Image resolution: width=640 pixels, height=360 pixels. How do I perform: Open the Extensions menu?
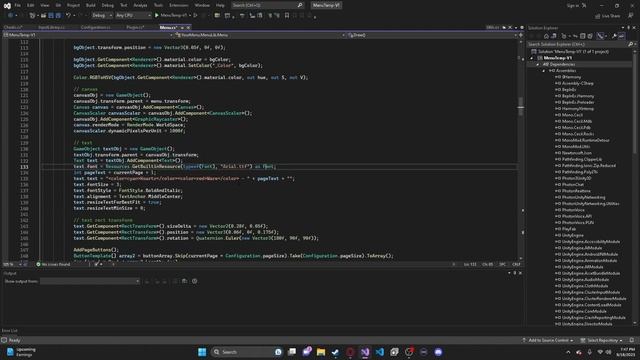click(x=179, y=5)
